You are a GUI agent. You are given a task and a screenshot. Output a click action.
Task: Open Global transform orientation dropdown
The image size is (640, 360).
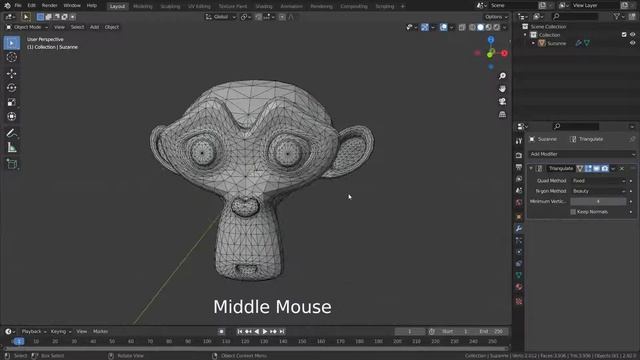coord(220,17)
